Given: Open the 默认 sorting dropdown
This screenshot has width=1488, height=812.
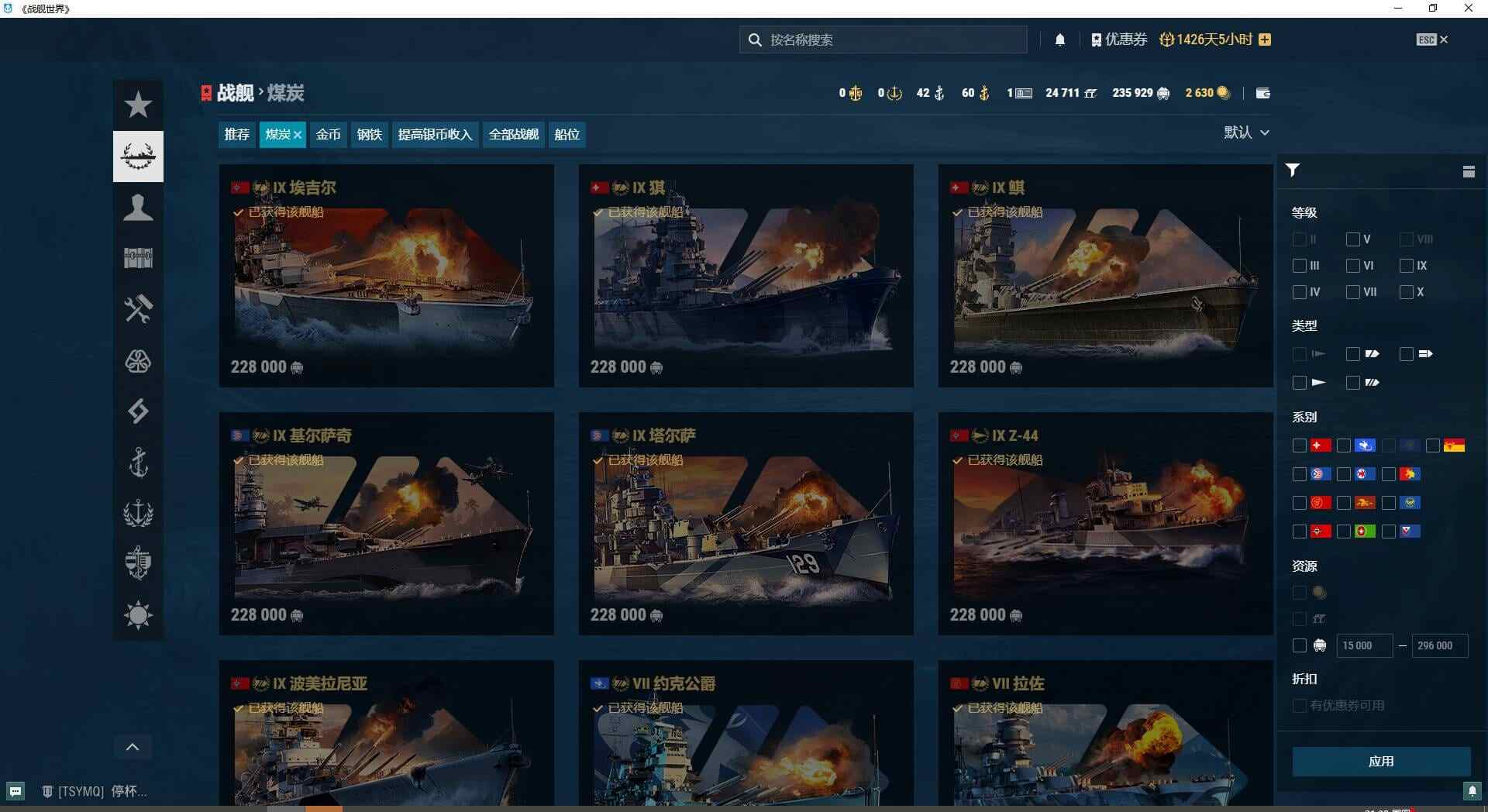Looking at the screenshot, I should coord(1247,132).
